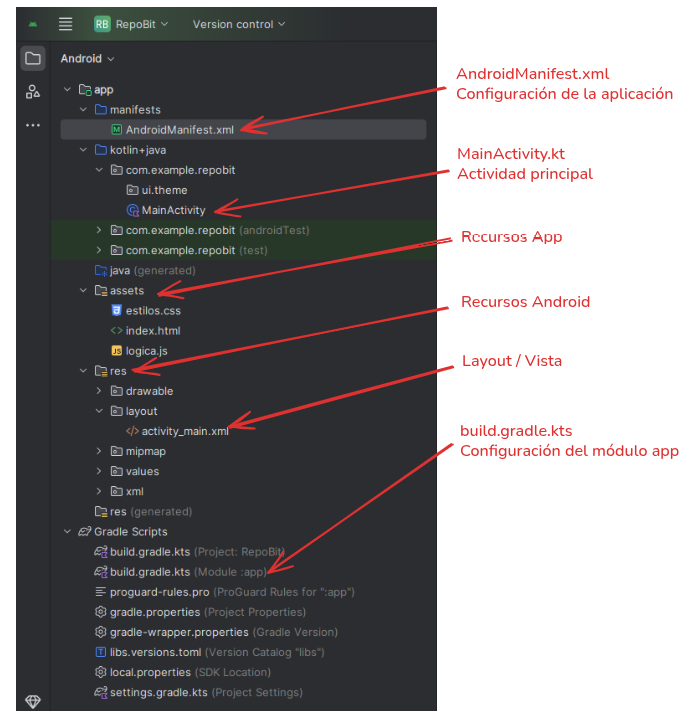
Task: Click the gem icon at sidebar bottom
Action: tap(33, 701)
